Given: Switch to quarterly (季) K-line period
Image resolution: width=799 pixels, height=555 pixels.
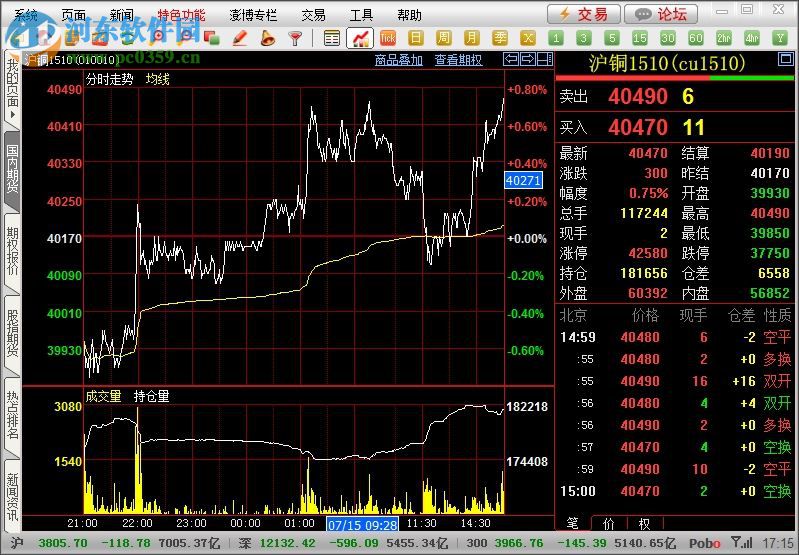Looking at the screenshot, I should click(x=500, y=38).
